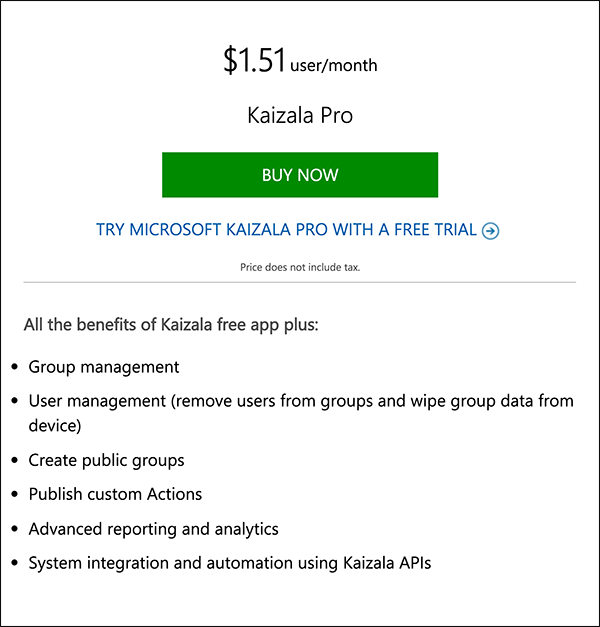600x627 pixels.
Task: Click the user/month pricing label
Action: (334, 66)
